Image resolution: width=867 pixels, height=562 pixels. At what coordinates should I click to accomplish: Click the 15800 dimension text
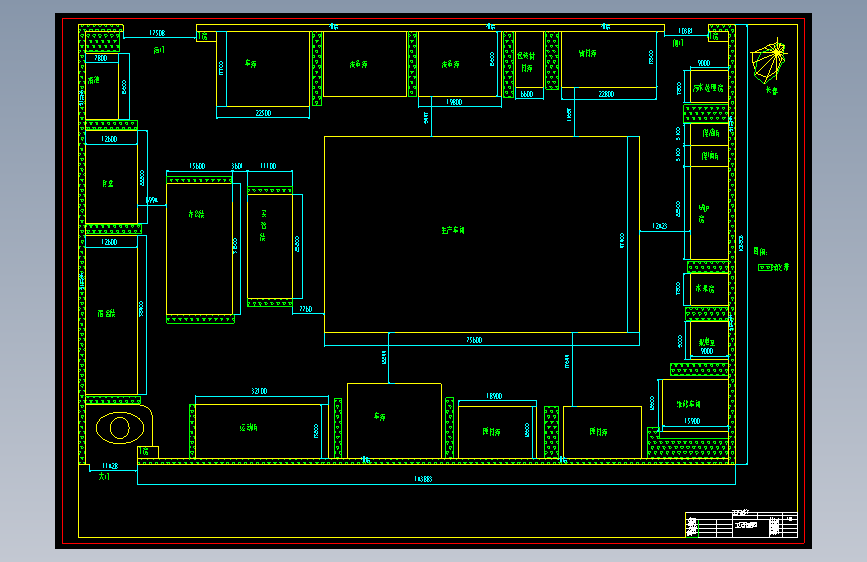[x=197, y=166]
